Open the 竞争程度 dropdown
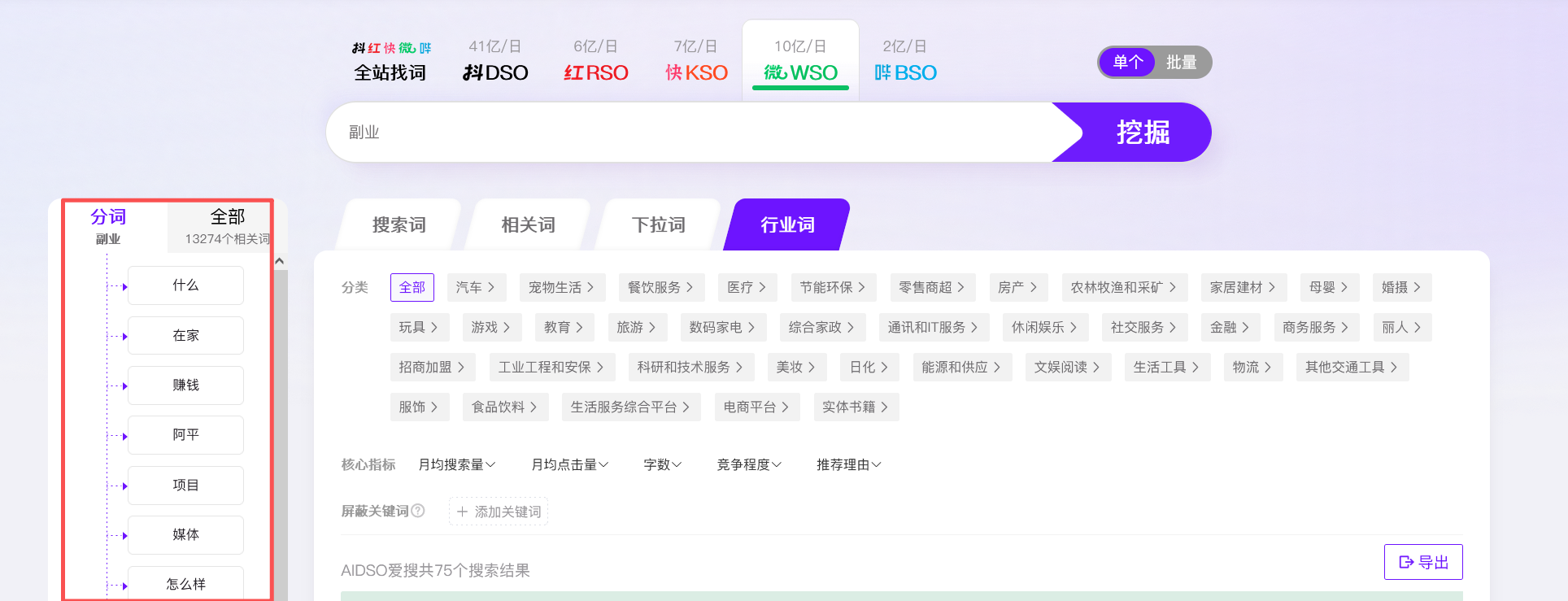 (748, 464)
